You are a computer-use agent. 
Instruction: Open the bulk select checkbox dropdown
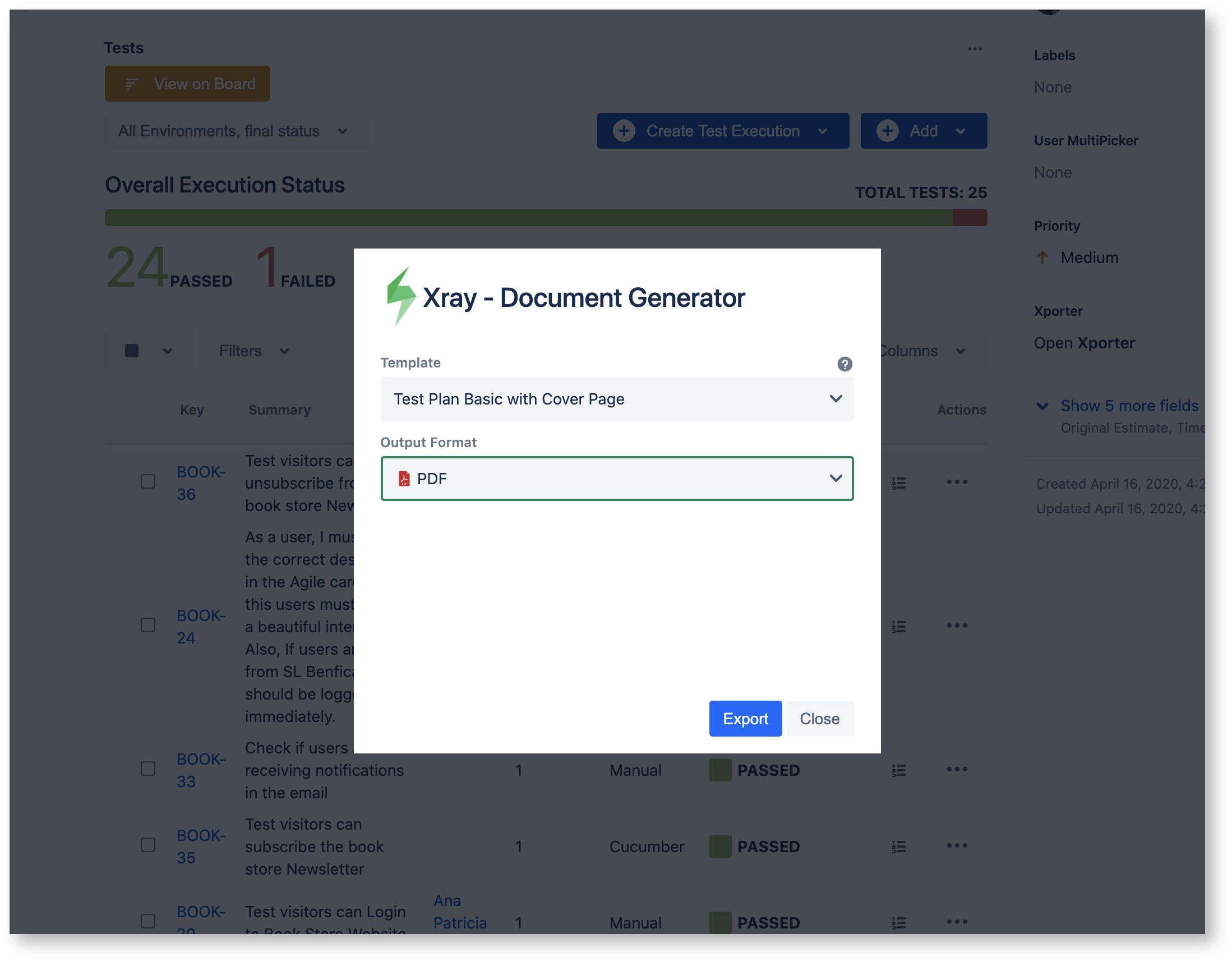(149, 351)
